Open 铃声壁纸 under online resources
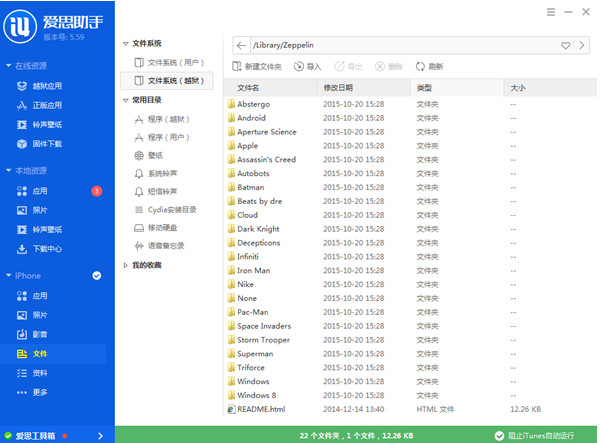 [x=46, y=125]
